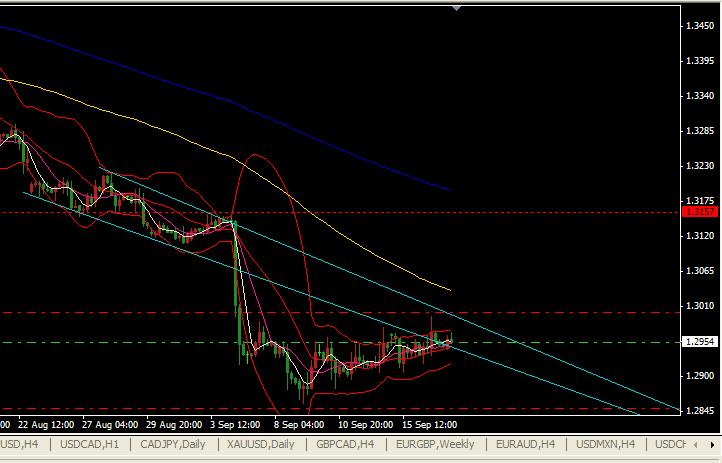
Task: Select the XAUUSD,Daily chart tab
Action: (261, 444)
